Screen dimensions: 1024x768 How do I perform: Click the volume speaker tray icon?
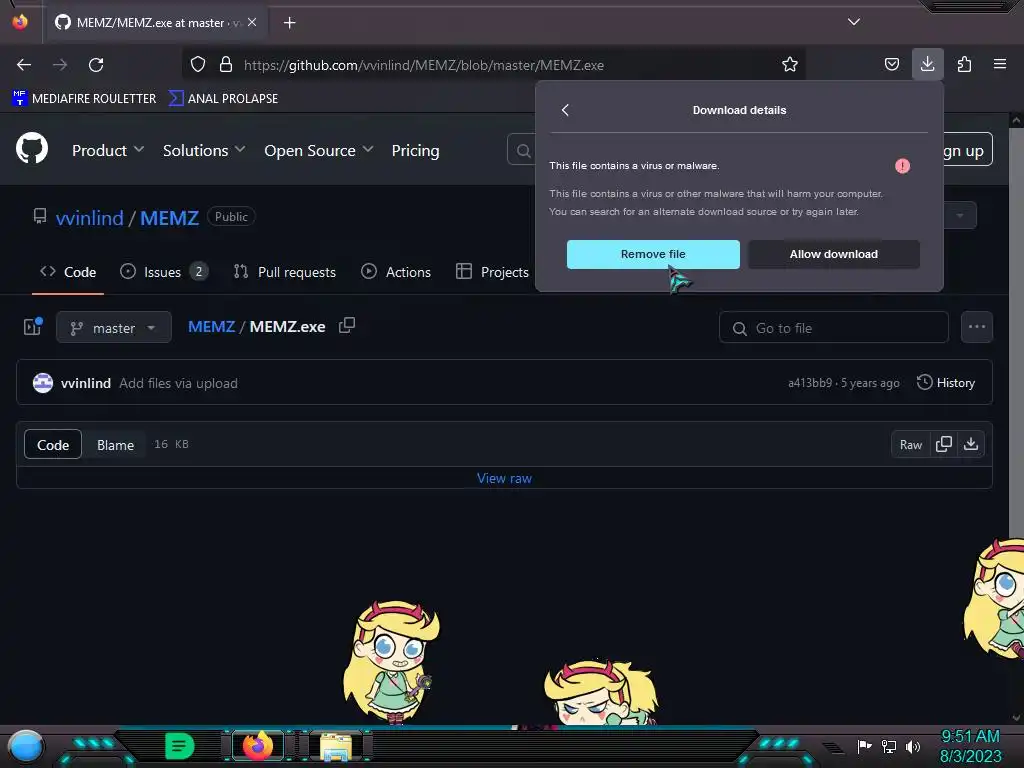point(913,746)
